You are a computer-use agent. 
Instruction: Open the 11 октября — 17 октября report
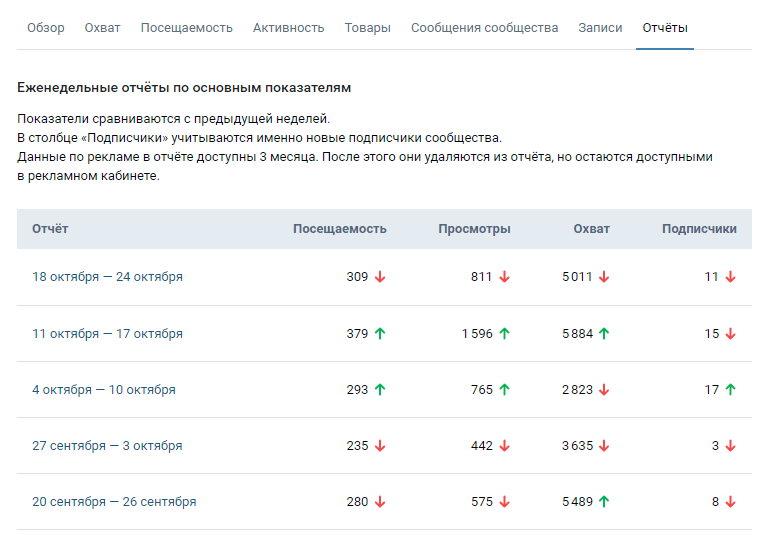(x=107, y=334)
